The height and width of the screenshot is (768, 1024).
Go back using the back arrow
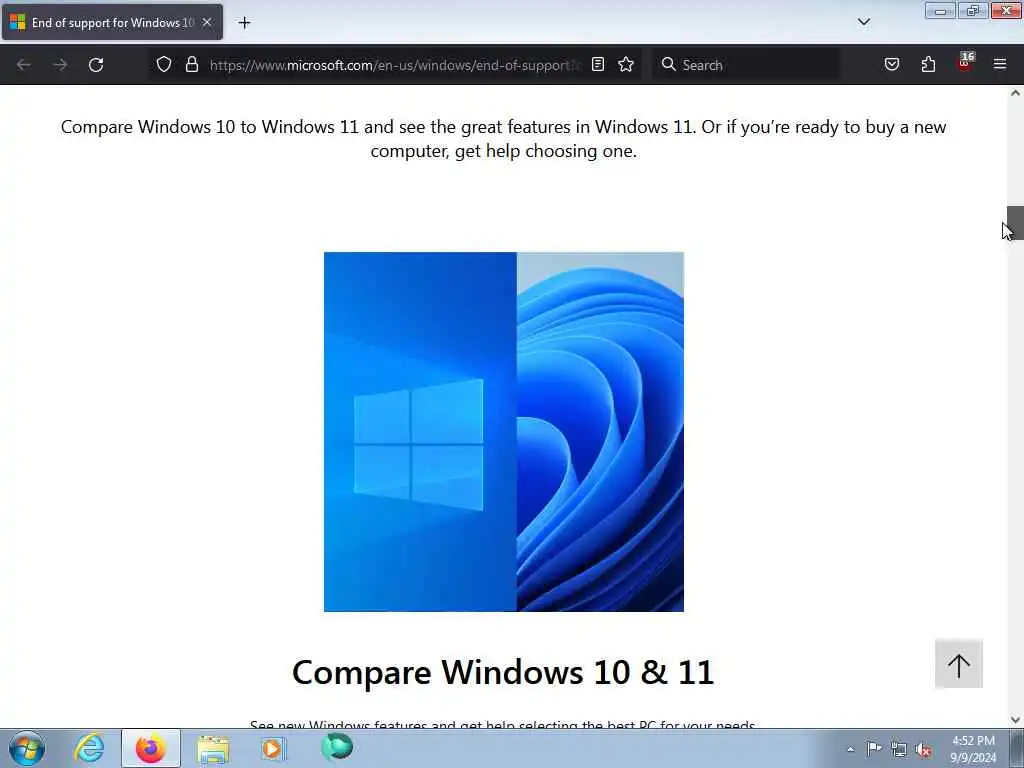click(x=24, y=65)
